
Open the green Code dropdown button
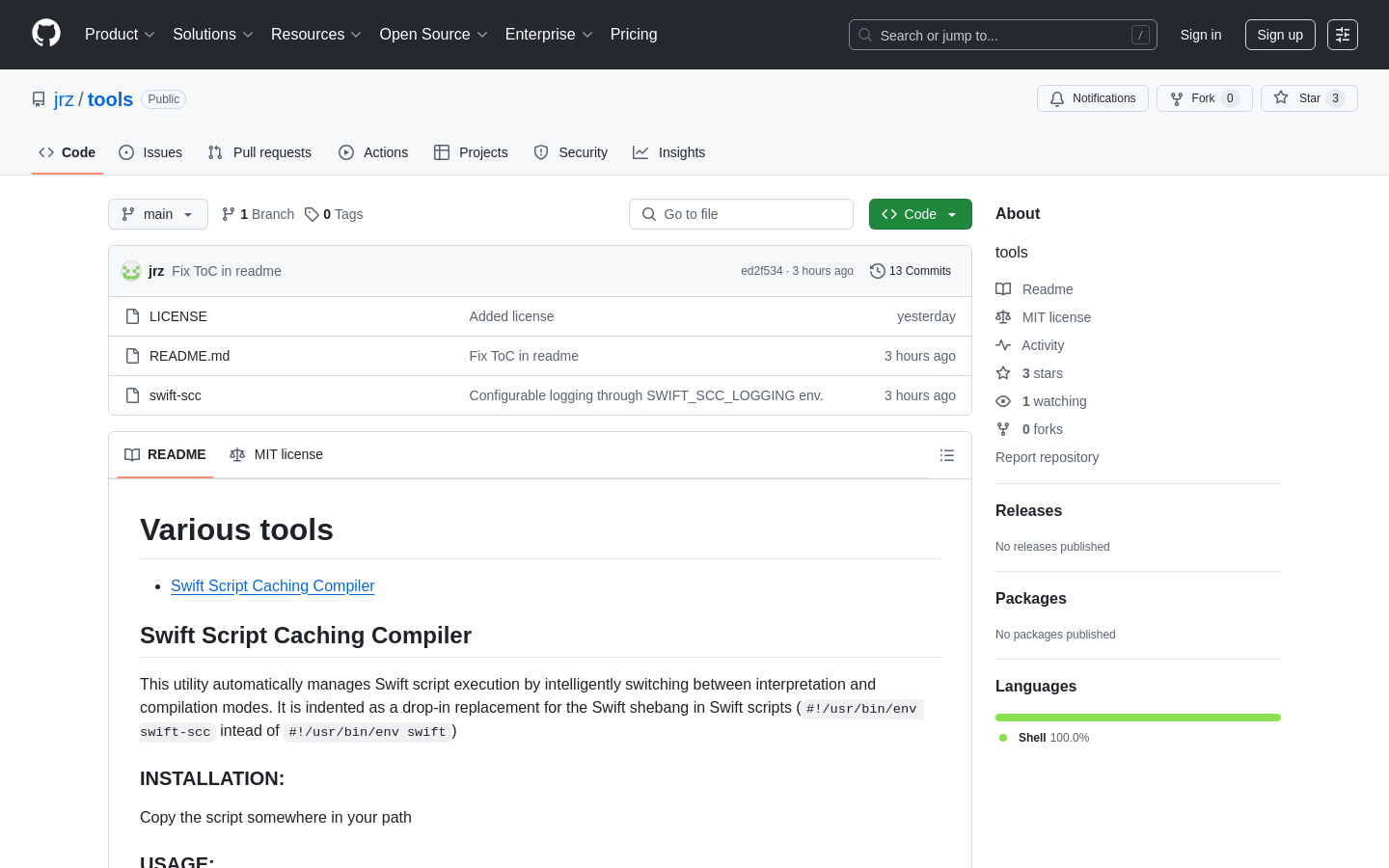pos(920,214)
